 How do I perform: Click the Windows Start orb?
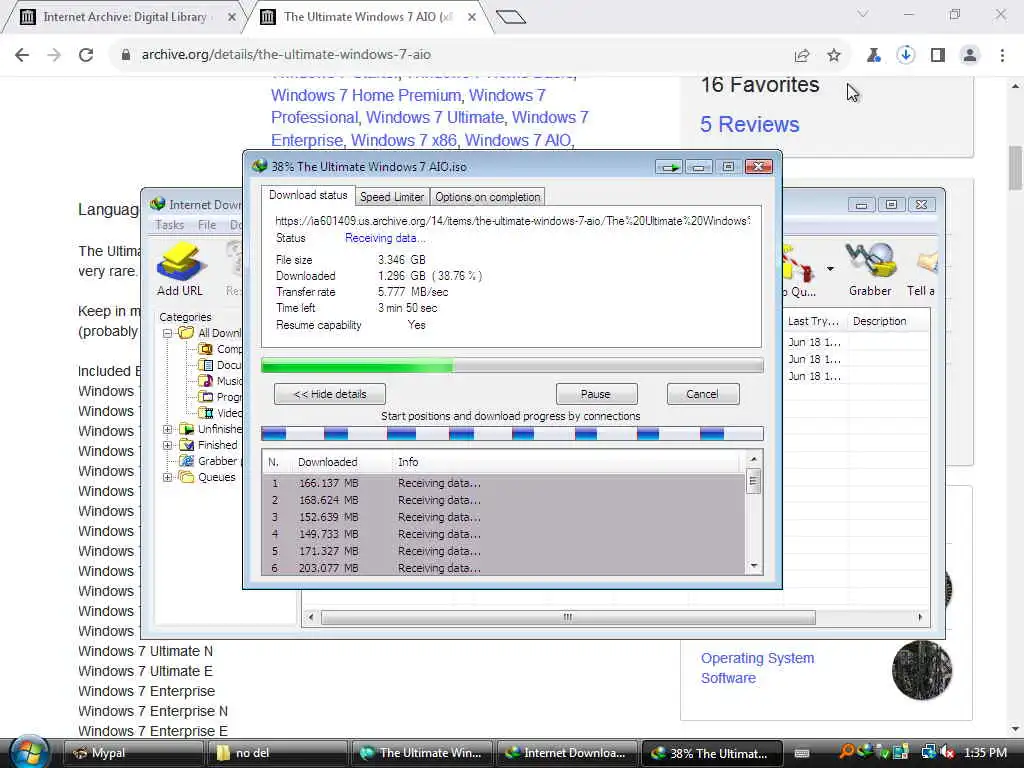(x=29, y=751)
